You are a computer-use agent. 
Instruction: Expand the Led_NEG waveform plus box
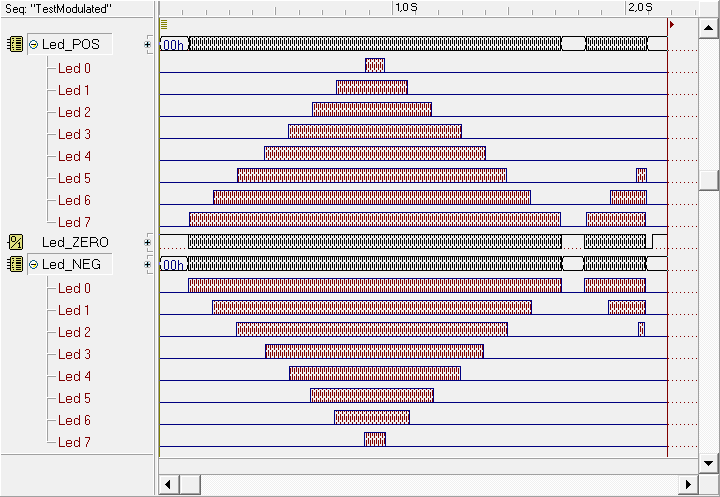click(x=147, y=264)
